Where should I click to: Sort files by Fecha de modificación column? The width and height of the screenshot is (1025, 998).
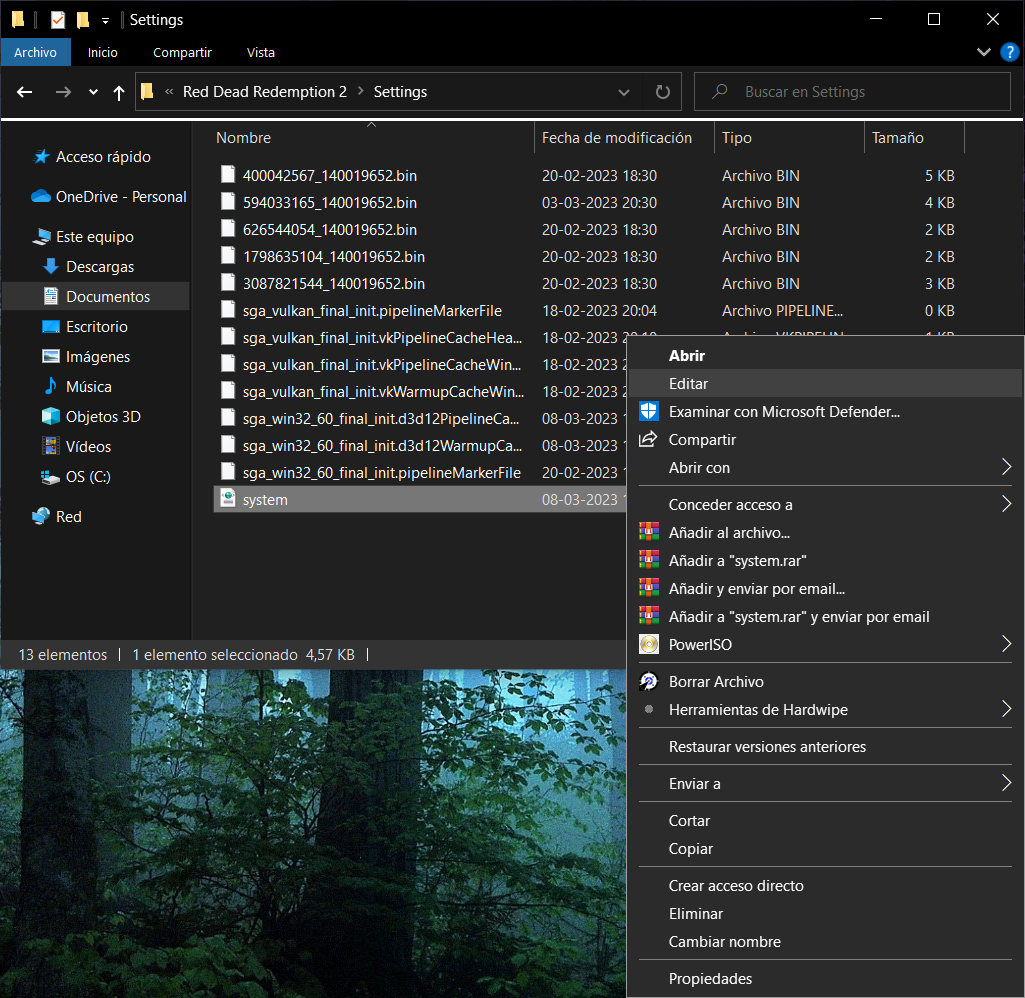point(616,138)
